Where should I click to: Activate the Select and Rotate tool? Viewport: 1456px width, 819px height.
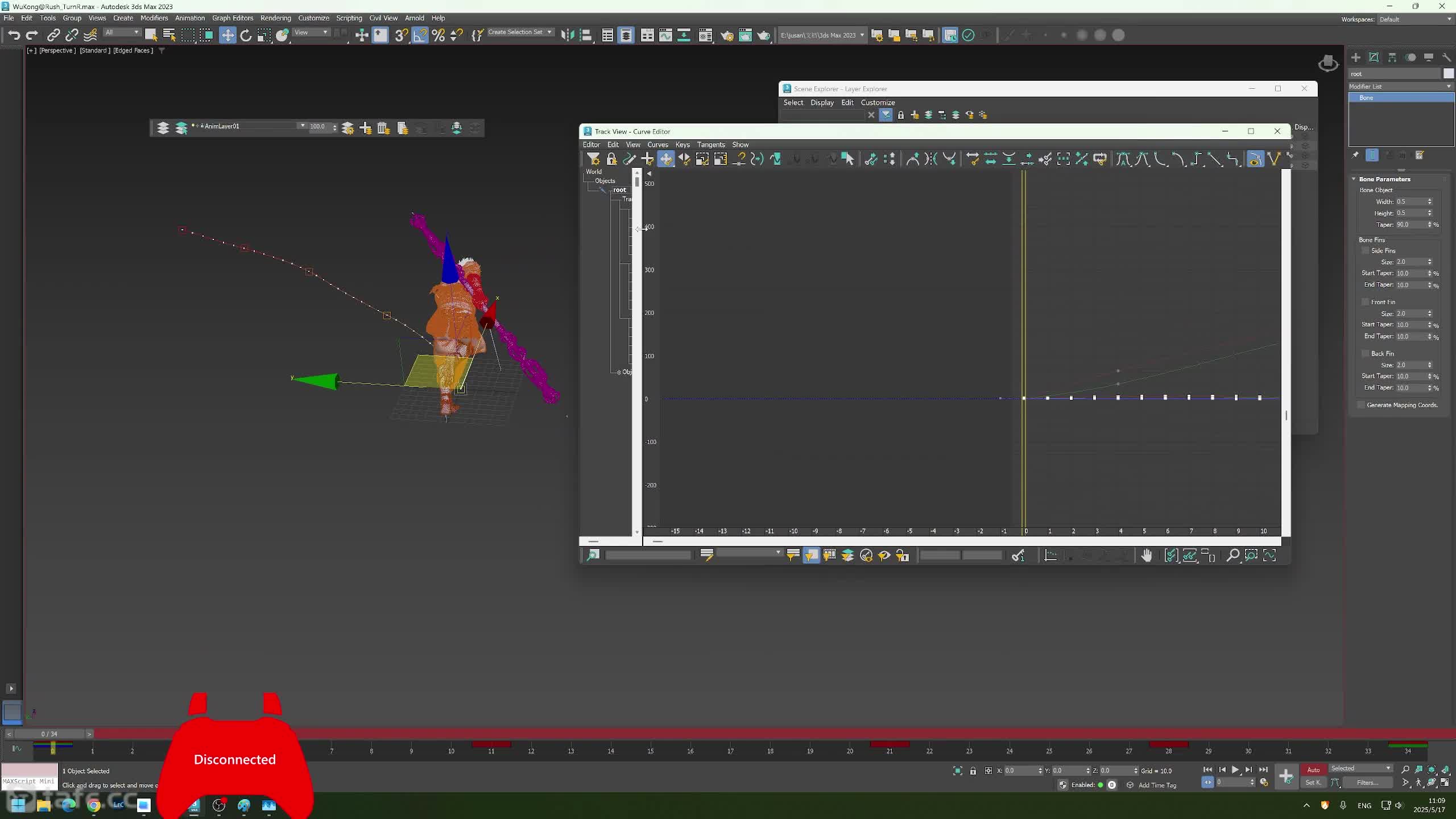246,35
